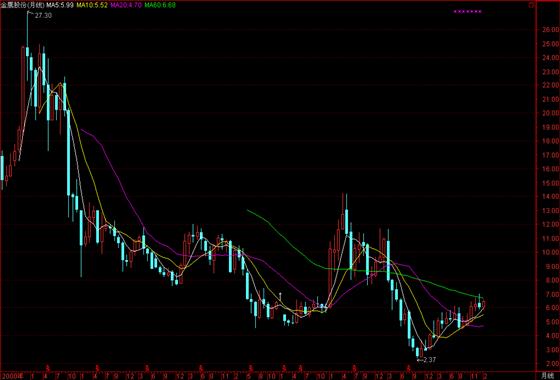Click the 26.00 price label on right axis

click(550, 30)
